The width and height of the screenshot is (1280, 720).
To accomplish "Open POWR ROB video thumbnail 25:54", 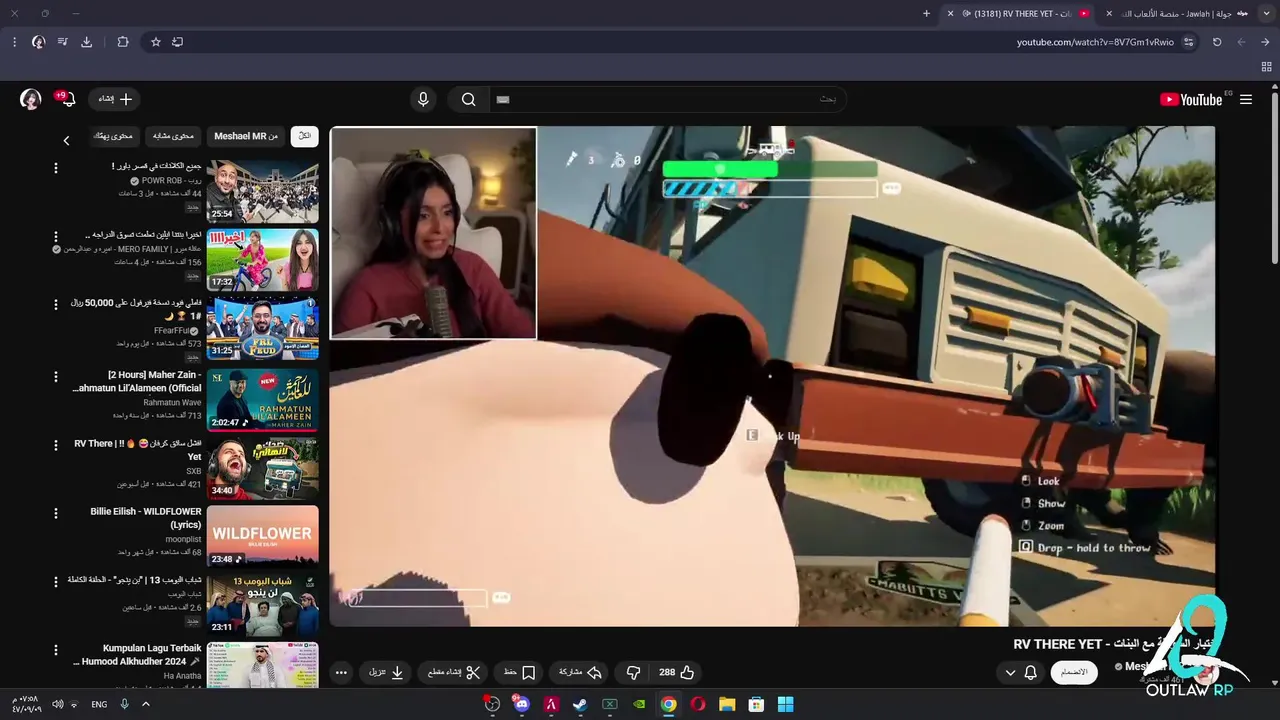I will (263, 191).
